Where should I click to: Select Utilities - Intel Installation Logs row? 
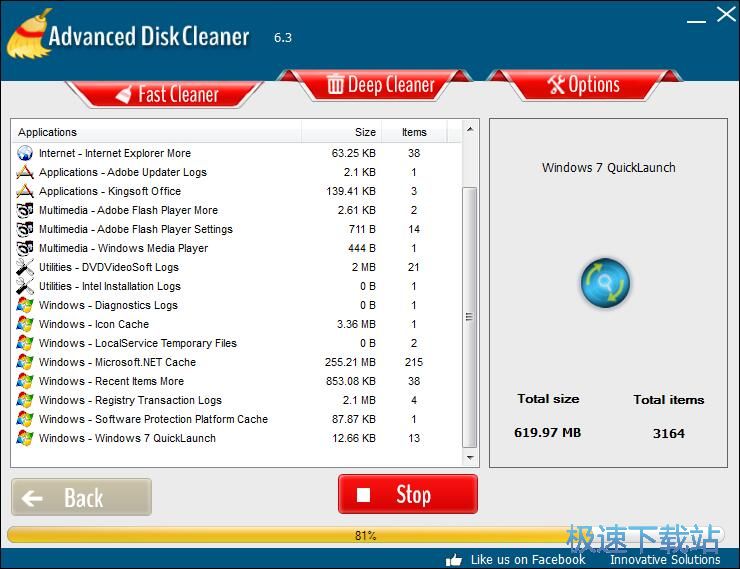[x=236, y=286]
